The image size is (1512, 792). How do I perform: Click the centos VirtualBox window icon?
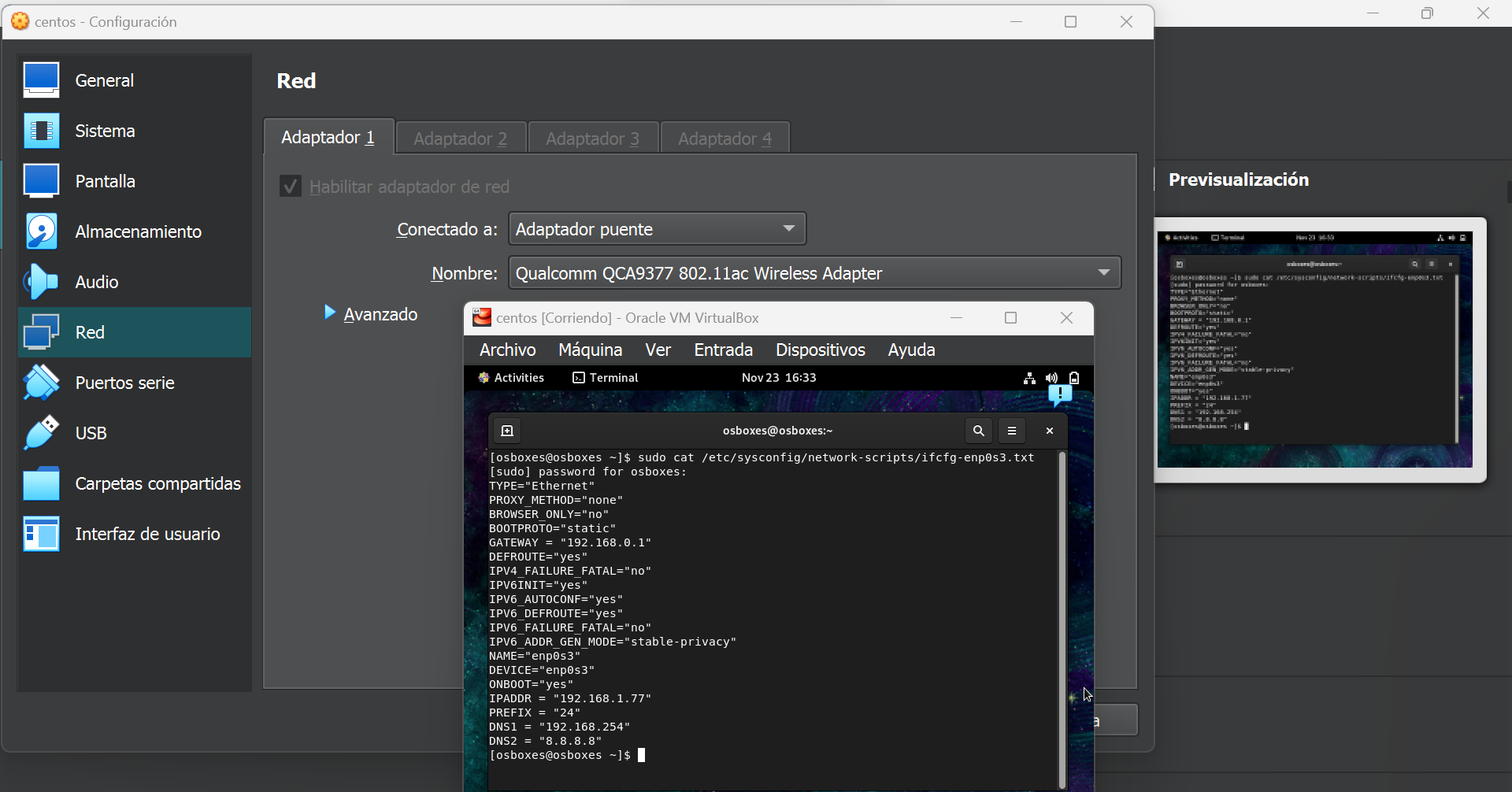(x=481, y=317)
